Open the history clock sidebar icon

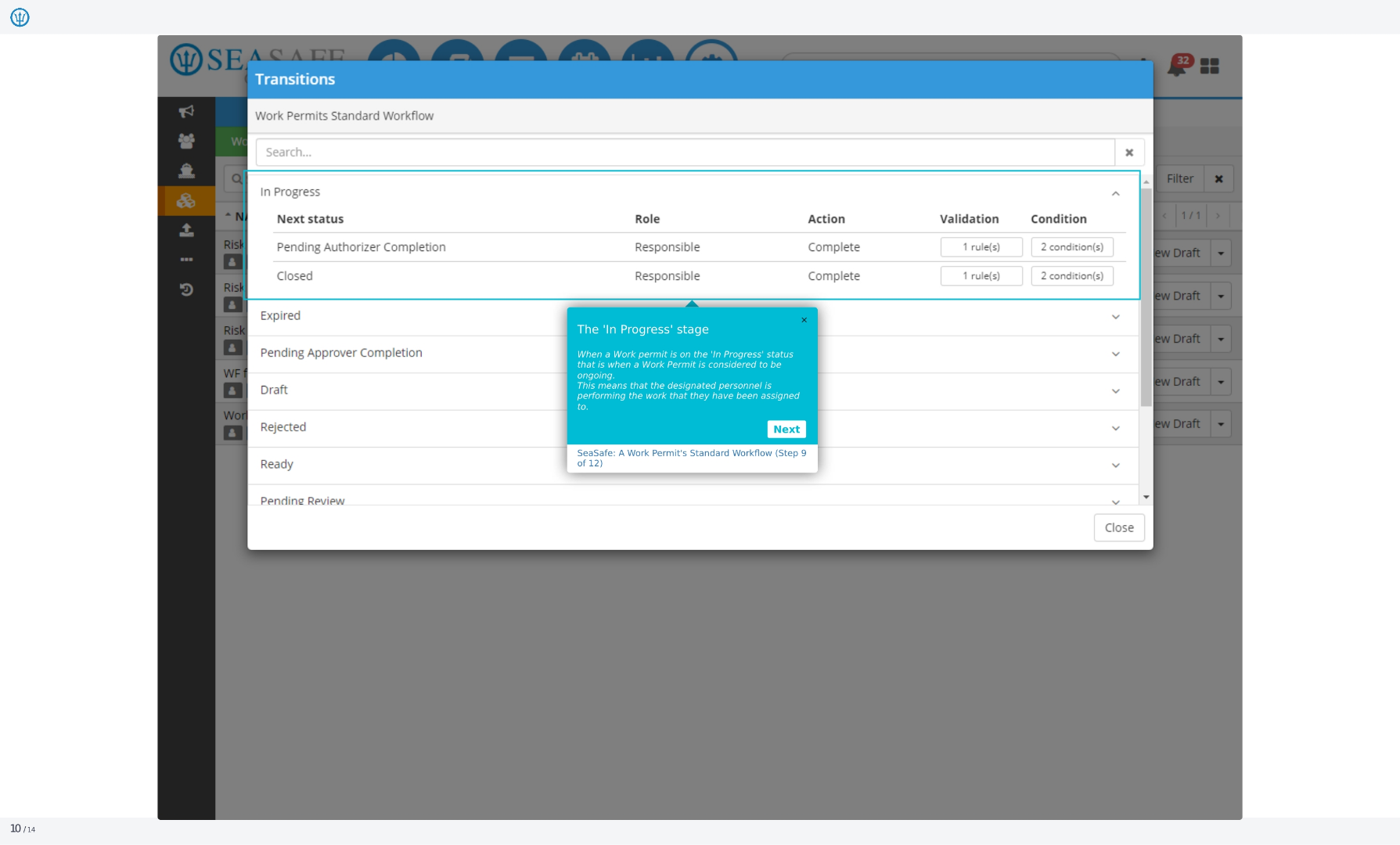click(x=186, y=289)
